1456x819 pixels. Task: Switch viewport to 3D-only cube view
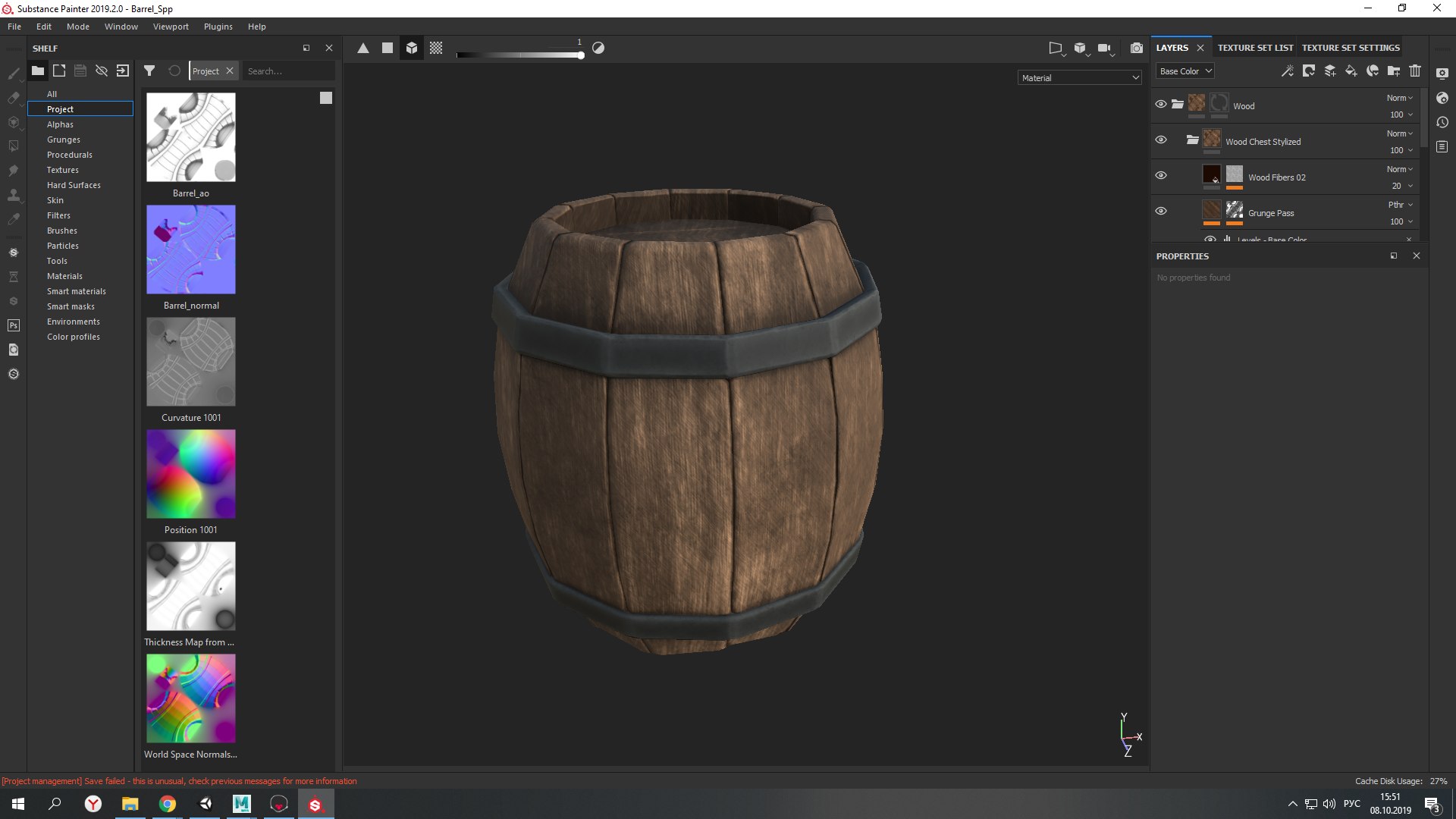[412, 48]
